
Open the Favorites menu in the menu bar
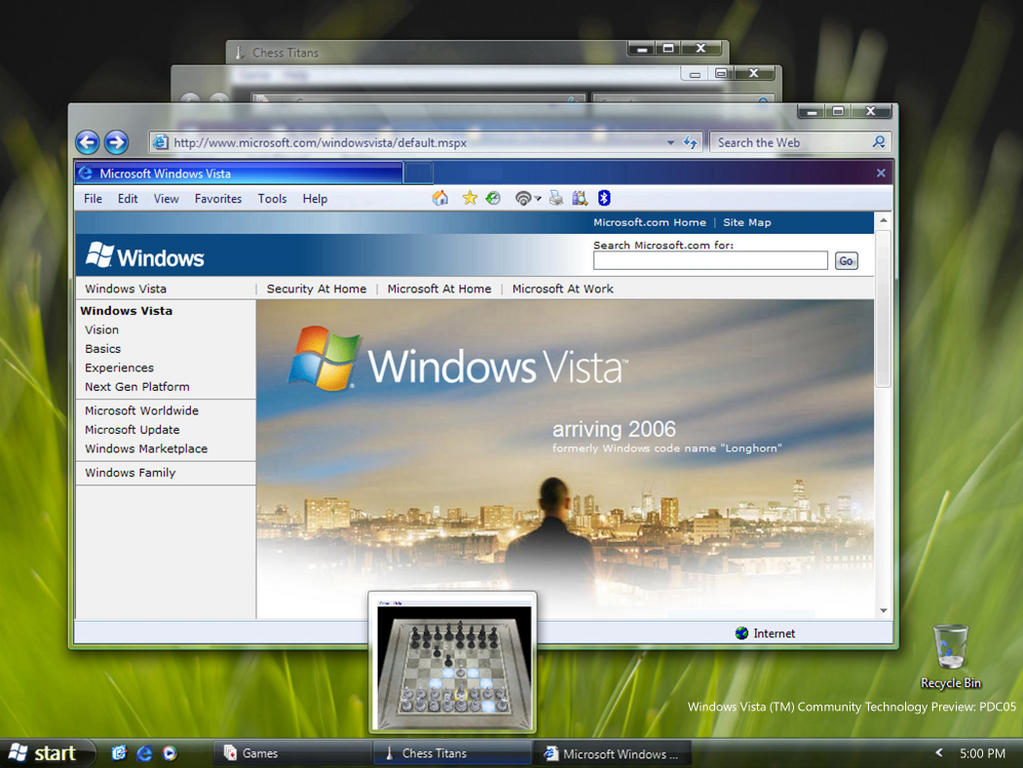pos(218,199)
